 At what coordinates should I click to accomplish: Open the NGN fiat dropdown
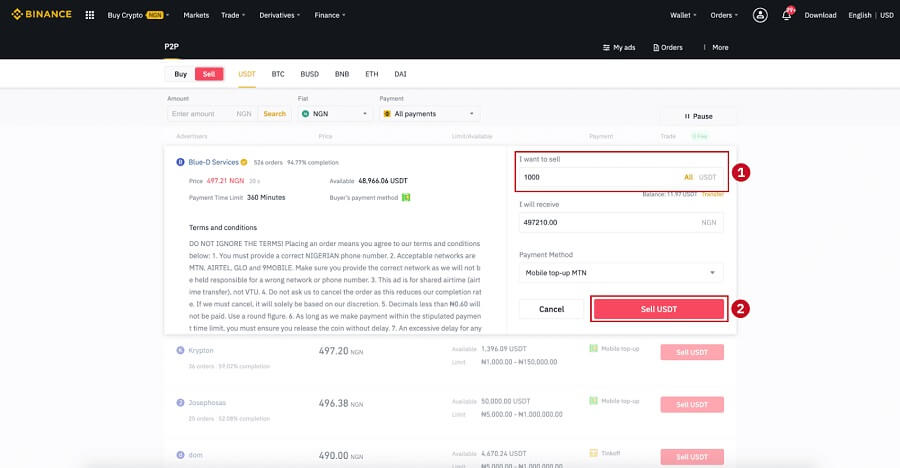tap(335, 114)
